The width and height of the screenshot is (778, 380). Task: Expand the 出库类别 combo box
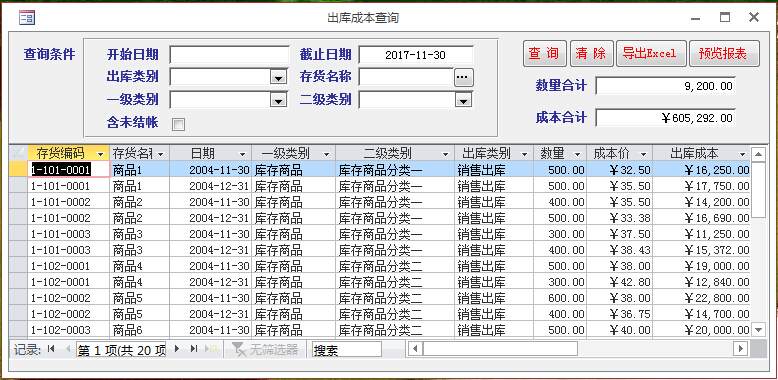(277, 78)
